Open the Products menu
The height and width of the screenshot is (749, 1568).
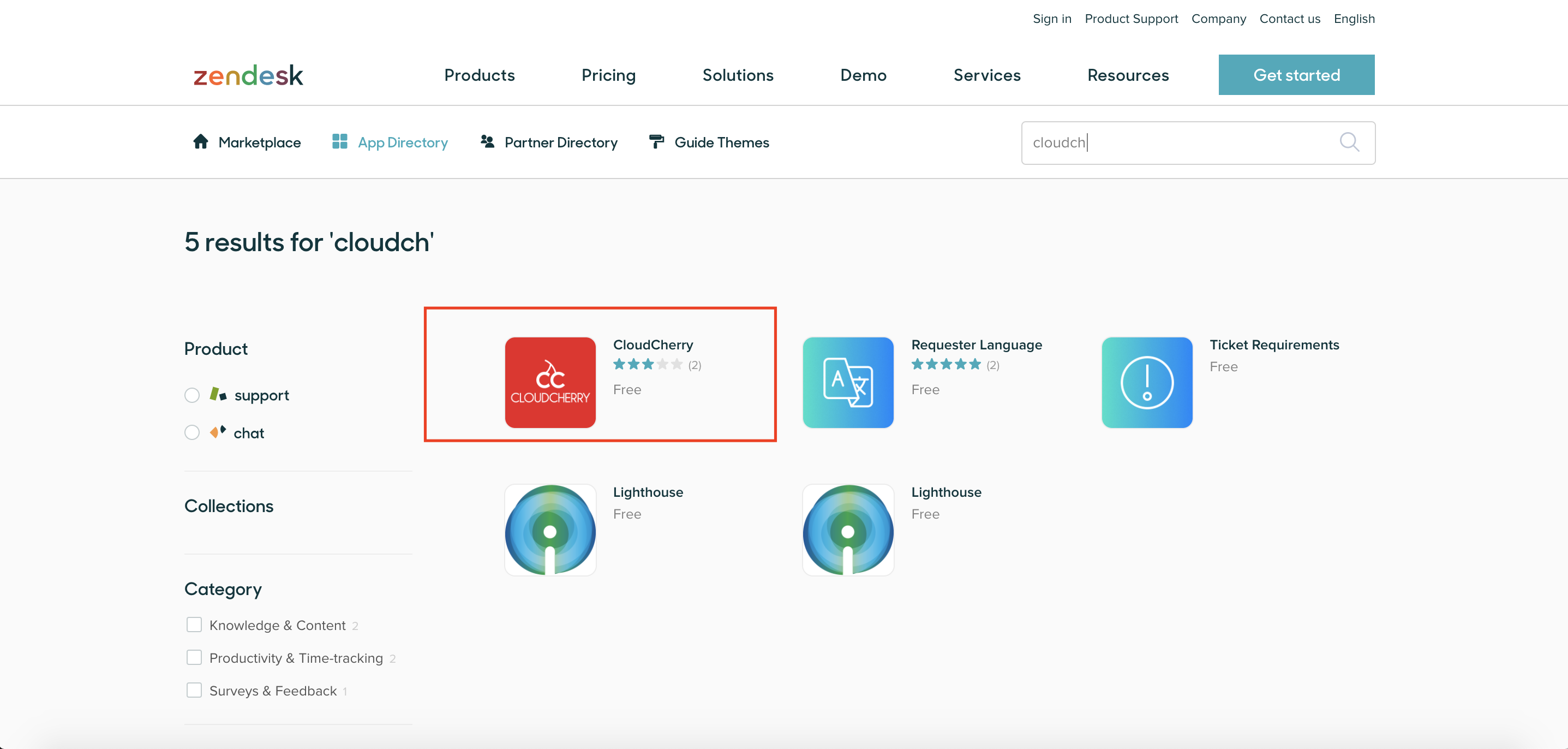click(480, 75)
